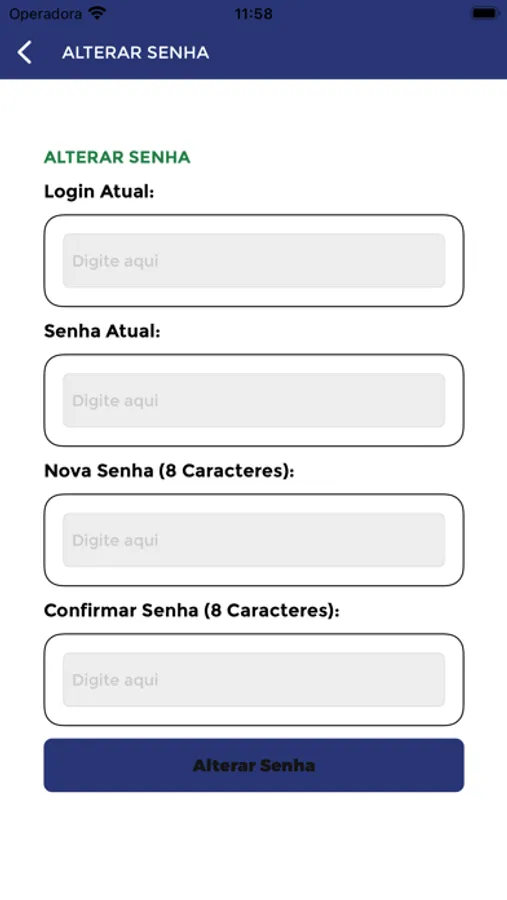Tap the green ALTERAR SENHA section heading
The image size is (507, 900).
117,157
